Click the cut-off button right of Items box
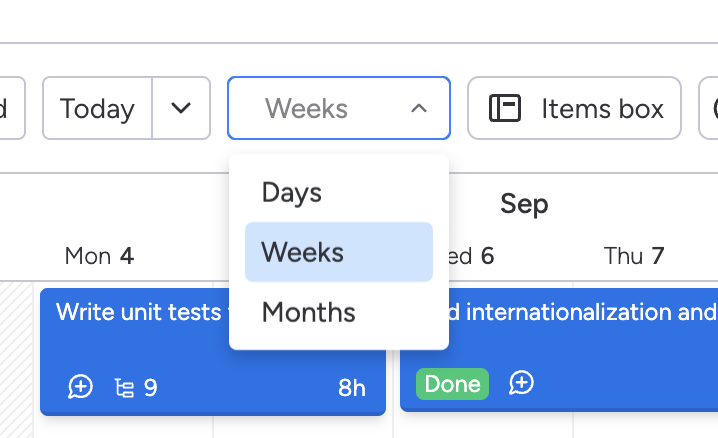 (x=709, y=108)
